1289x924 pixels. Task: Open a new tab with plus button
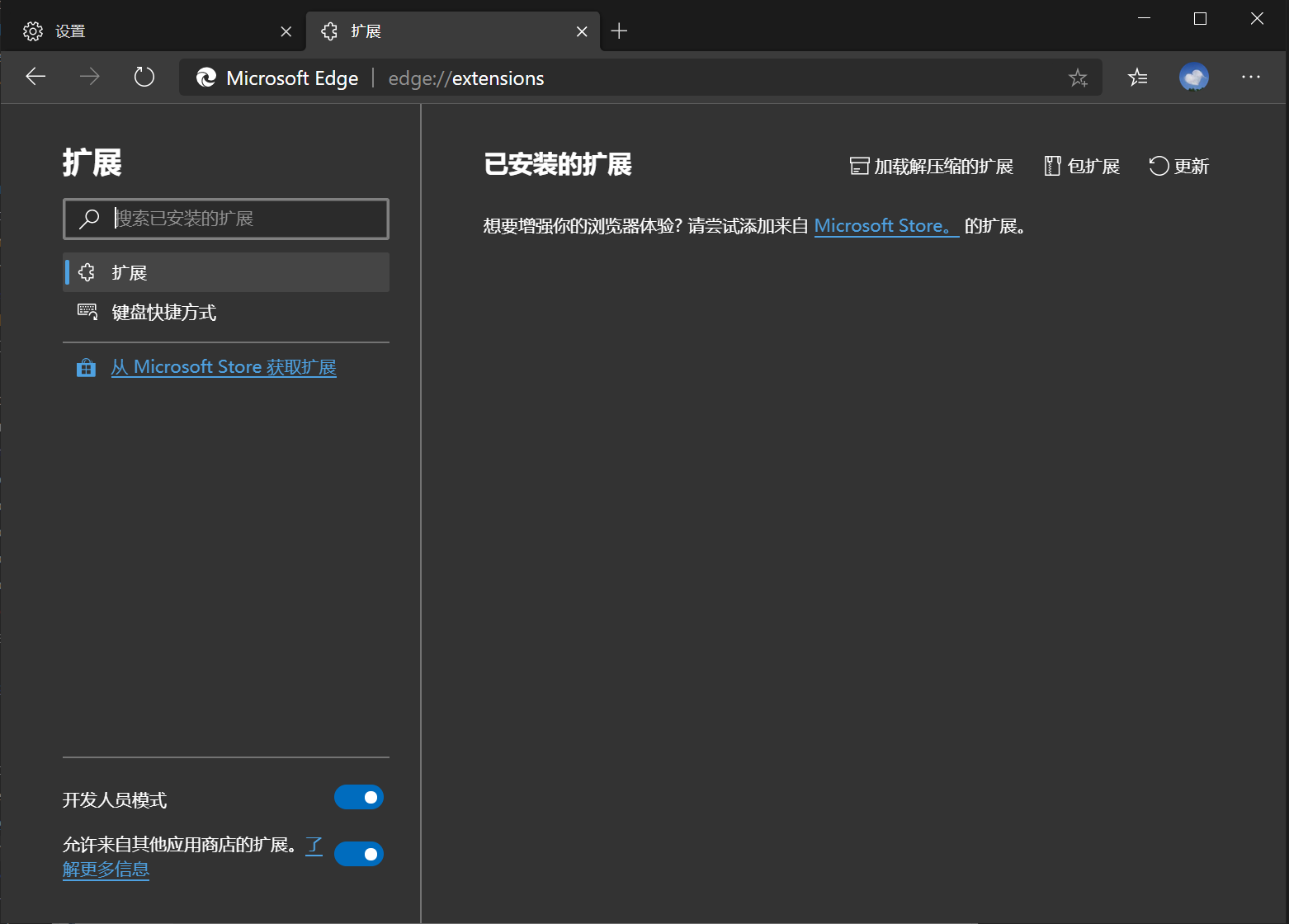tap(619, 31)
